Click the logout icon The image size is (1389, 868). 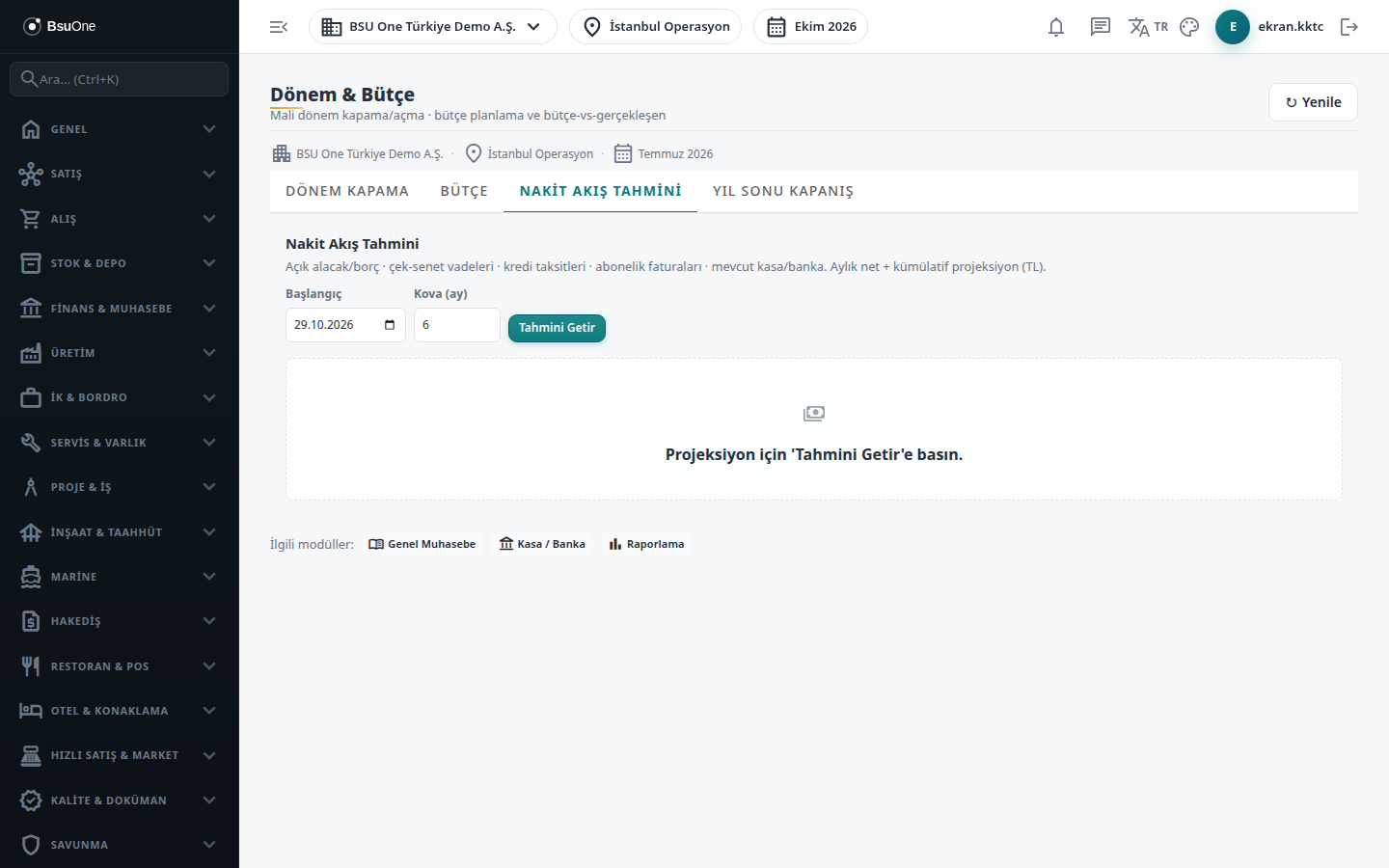pyautogui.click(x=1349, y=27)
